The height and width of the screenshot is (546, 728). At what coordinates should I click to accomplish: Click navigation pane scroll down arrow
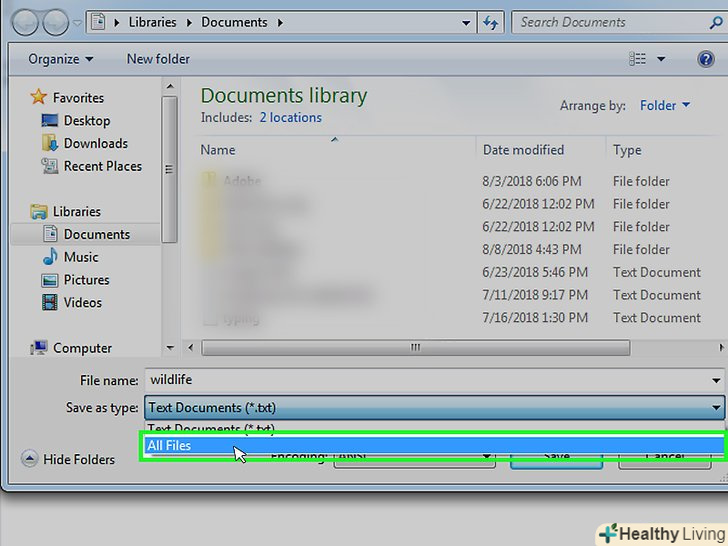170,348
